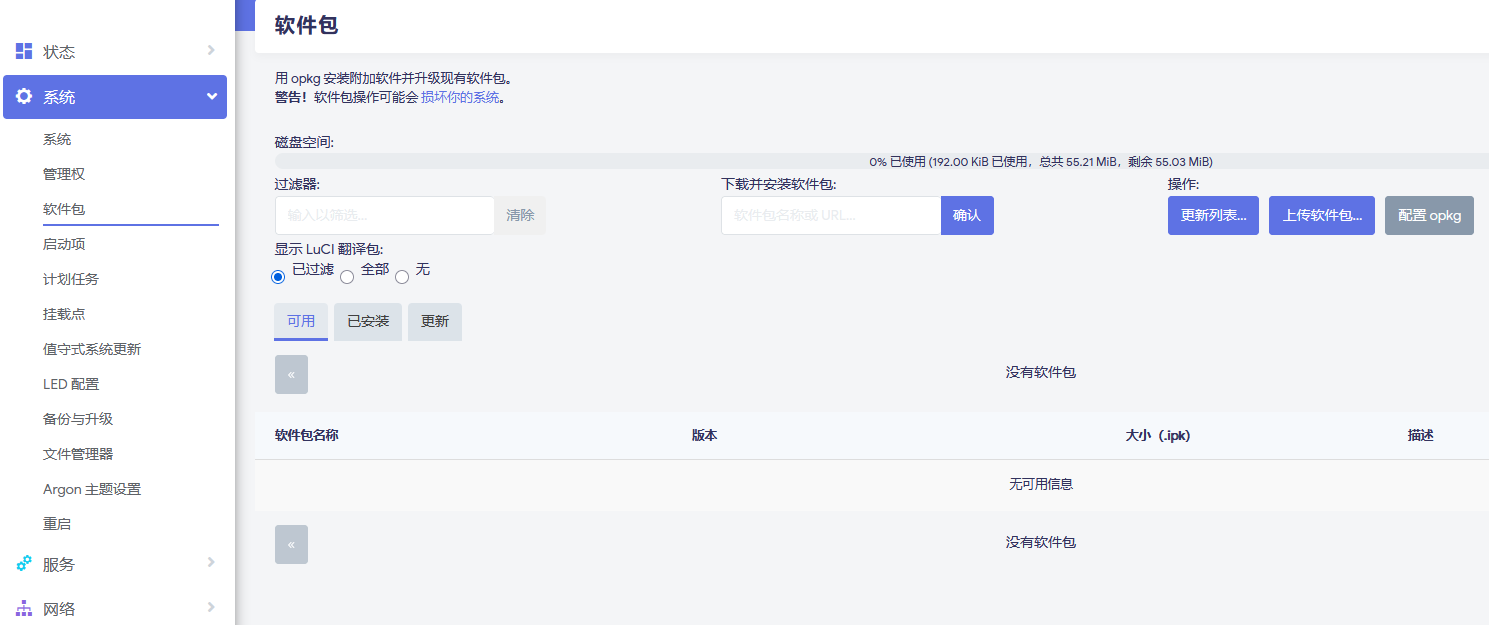This screenshot has width=1489, height=625.
Task: Click the 损坏你的系统 warning link
Action: 459,97
